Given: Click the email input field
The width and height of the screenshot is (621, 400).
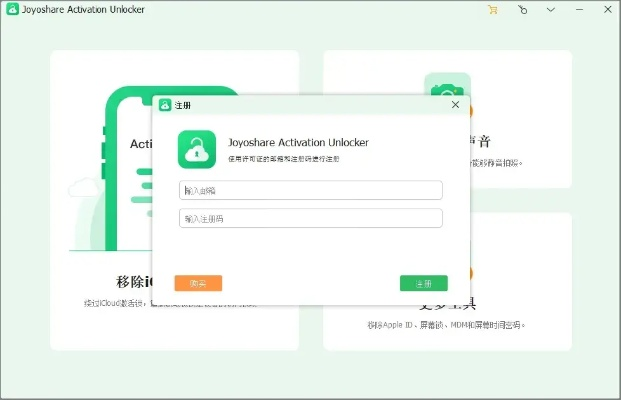Looking at the screenshot, I should 310,190.
